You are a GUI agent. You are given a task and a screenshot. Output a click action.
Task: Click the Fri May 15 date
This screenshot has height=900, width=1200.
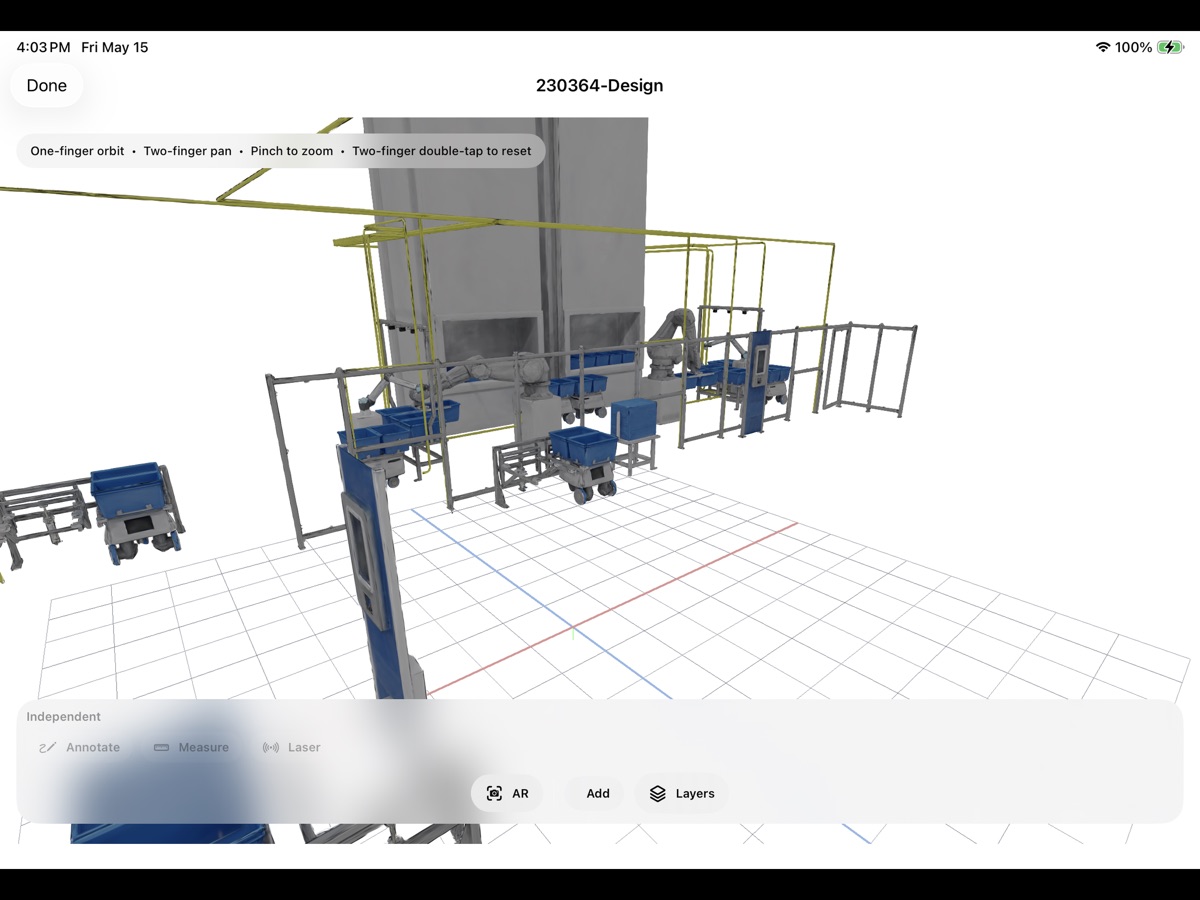click(x=114, y=47)
